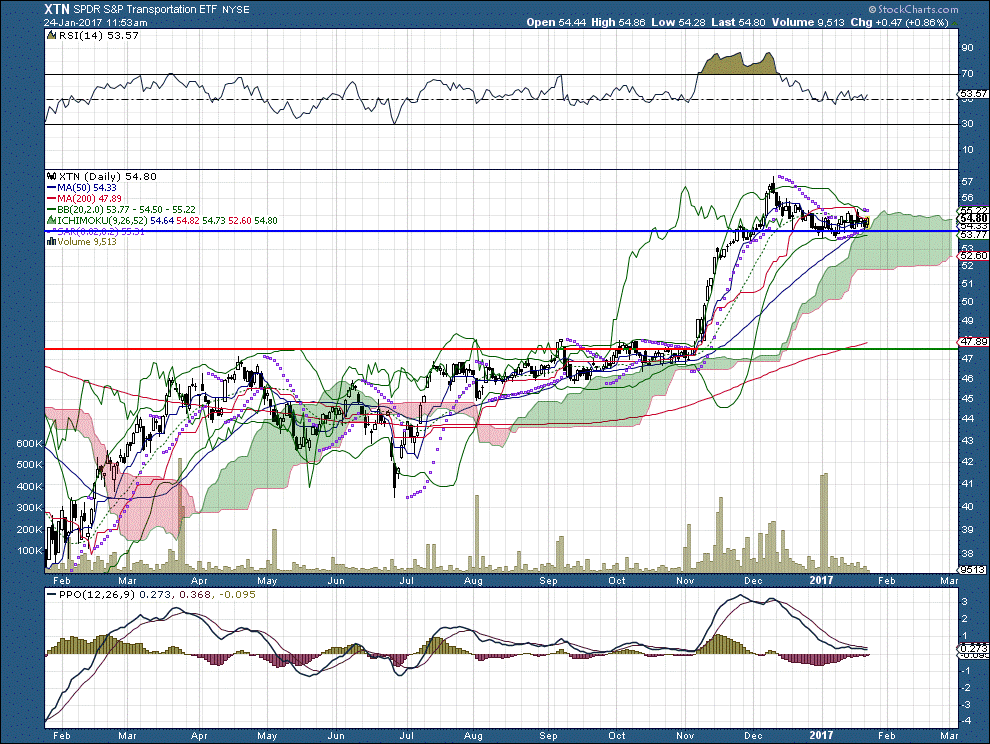Click the NYSE exchange label
The width and height of the screenshot is (990, 744).
click(x=236, y=10)
